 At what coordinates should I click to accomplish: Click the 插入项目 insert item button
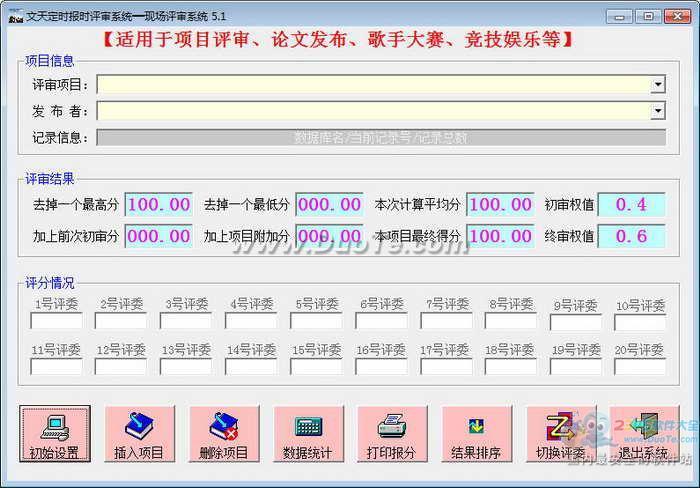click(139, 434)
